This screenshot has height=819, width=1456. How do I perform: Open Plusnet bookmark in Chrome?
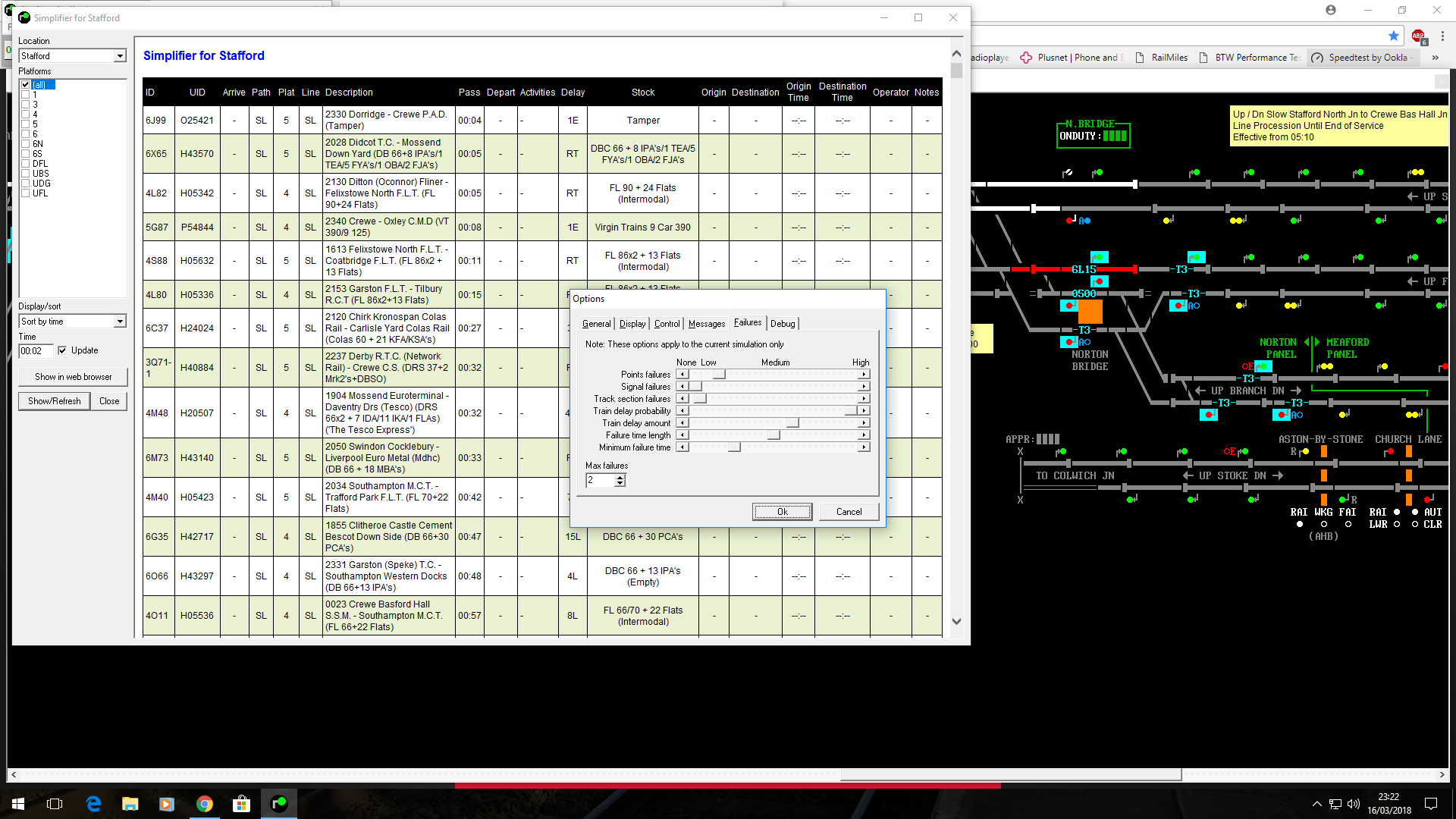(x=1072, y=58)
